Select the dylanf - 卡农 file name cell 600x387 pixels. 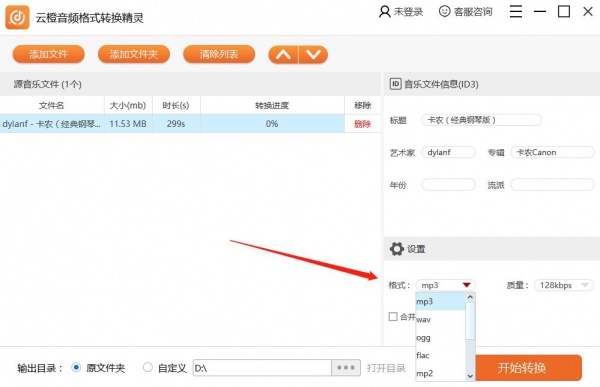tap(52, 124)
